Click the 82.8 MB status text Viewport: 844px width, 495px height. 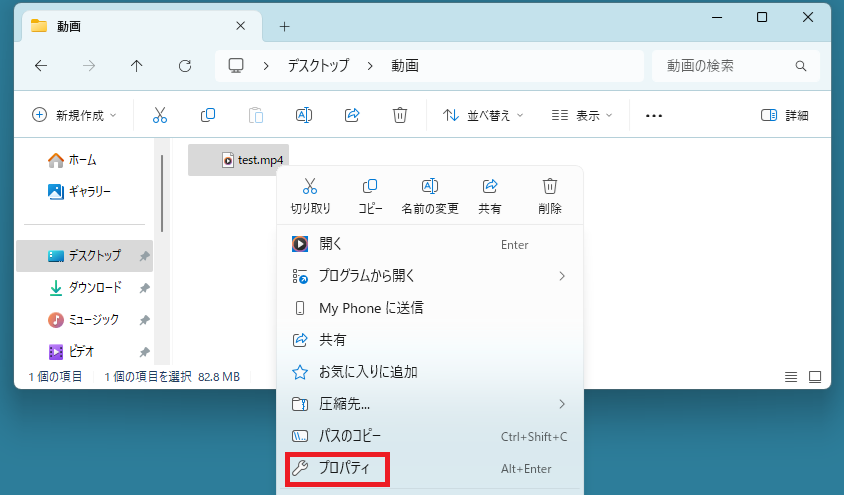coord(219,377)
